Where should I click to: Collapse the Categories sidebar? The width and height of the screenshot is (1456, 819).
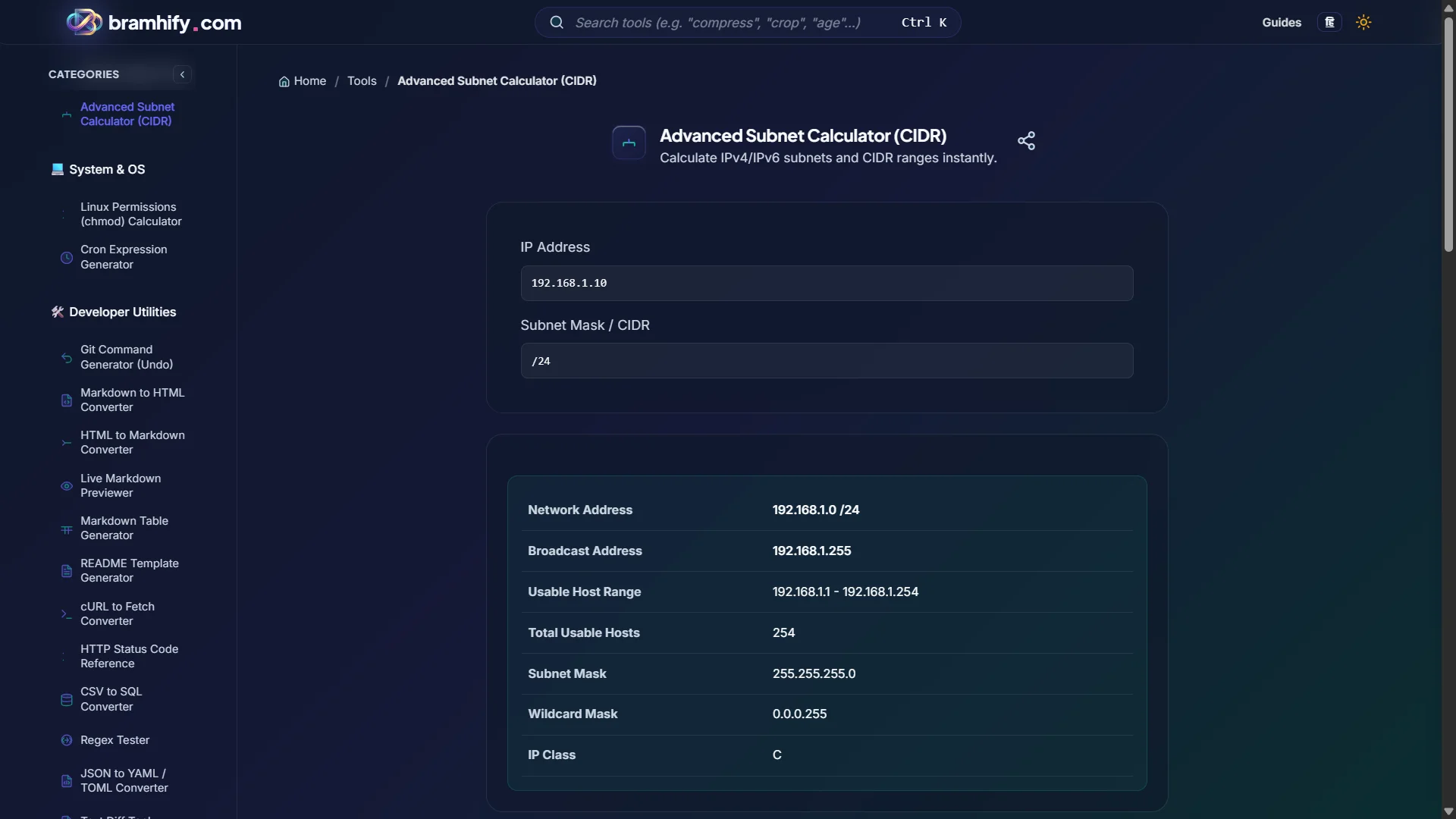coord(182,74)
